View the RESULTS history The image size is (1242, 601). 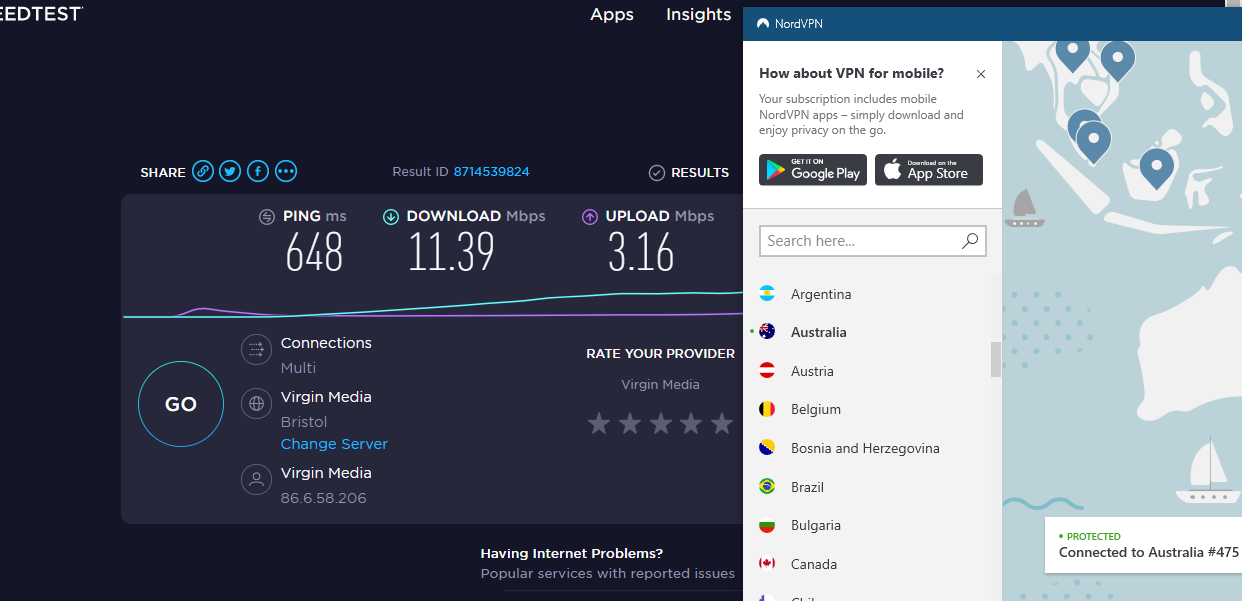pos(689,173)
